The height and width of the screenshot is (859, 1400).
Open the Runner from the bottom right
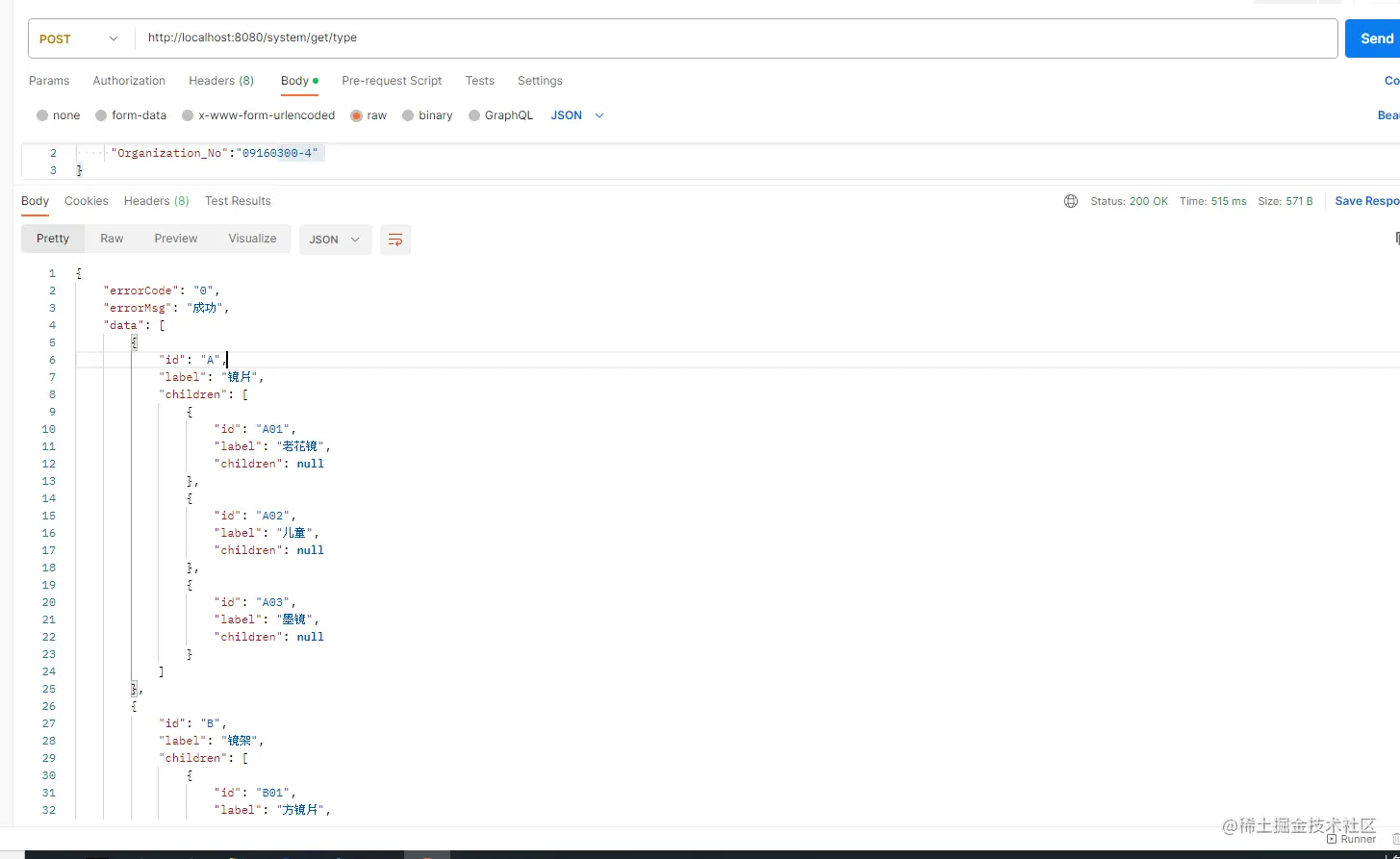tap(1351, 838)
